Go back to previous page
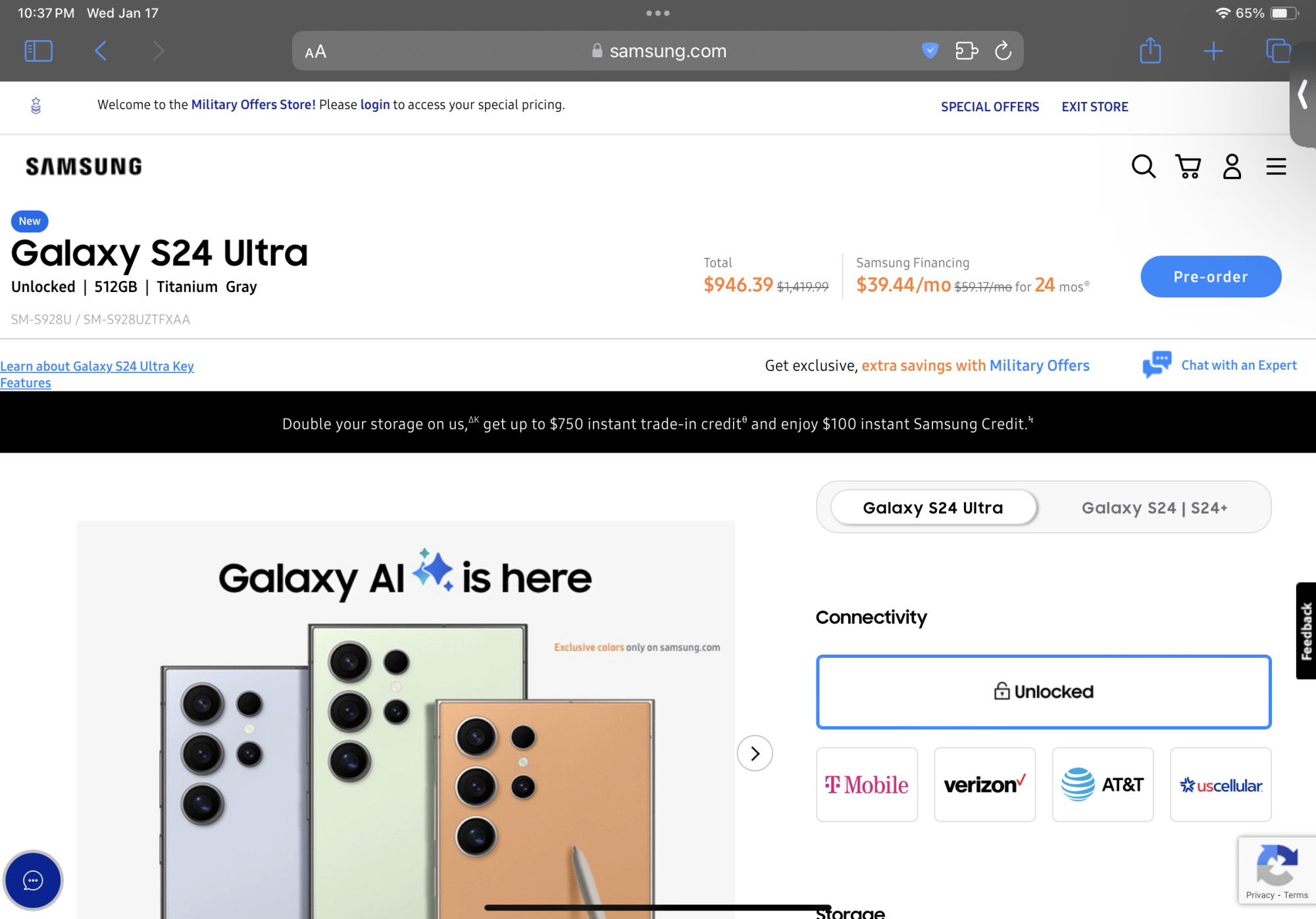Image resolution: width=1316 pixels, height=919 pixels. pos(100,51)
